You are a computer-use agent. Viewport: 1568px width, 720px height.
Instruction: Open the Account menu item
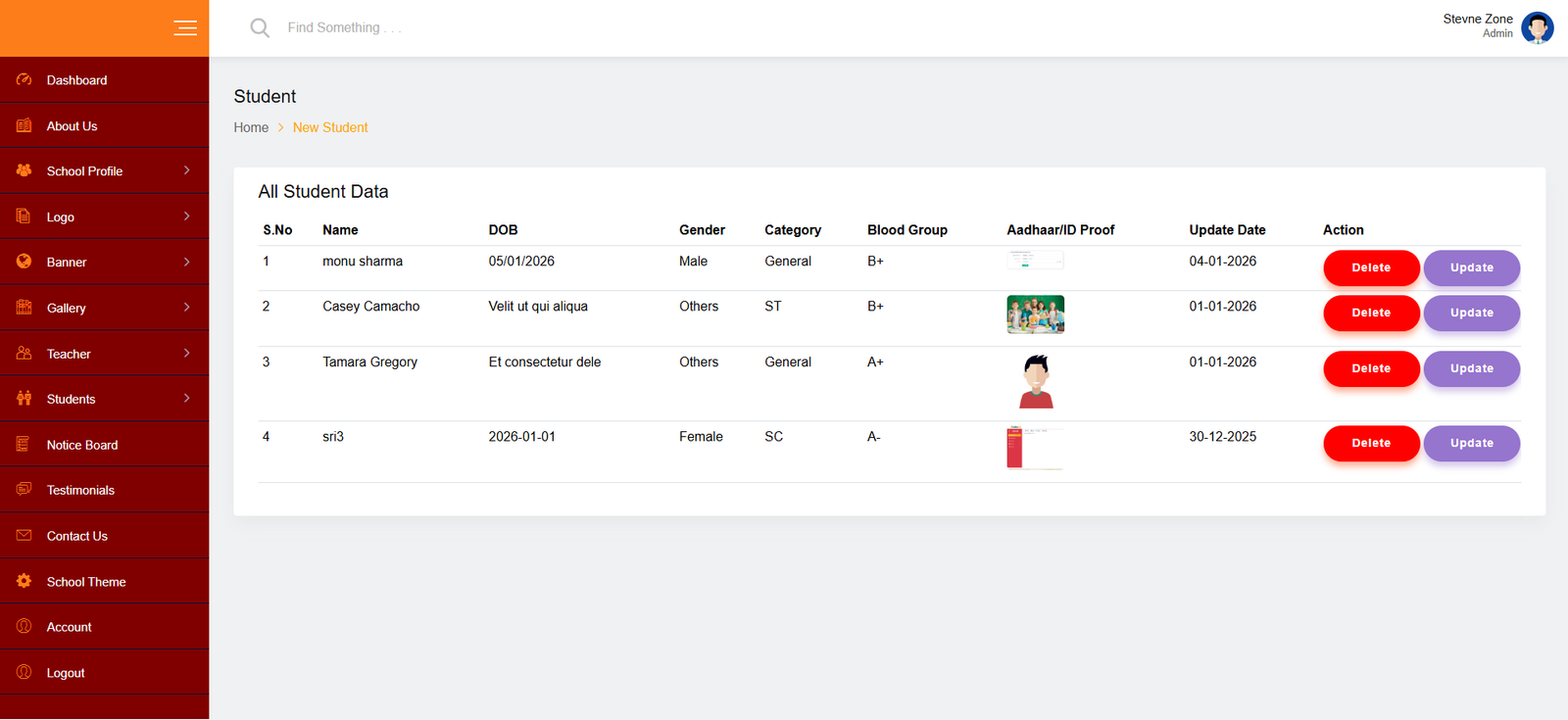coord(104,627)
